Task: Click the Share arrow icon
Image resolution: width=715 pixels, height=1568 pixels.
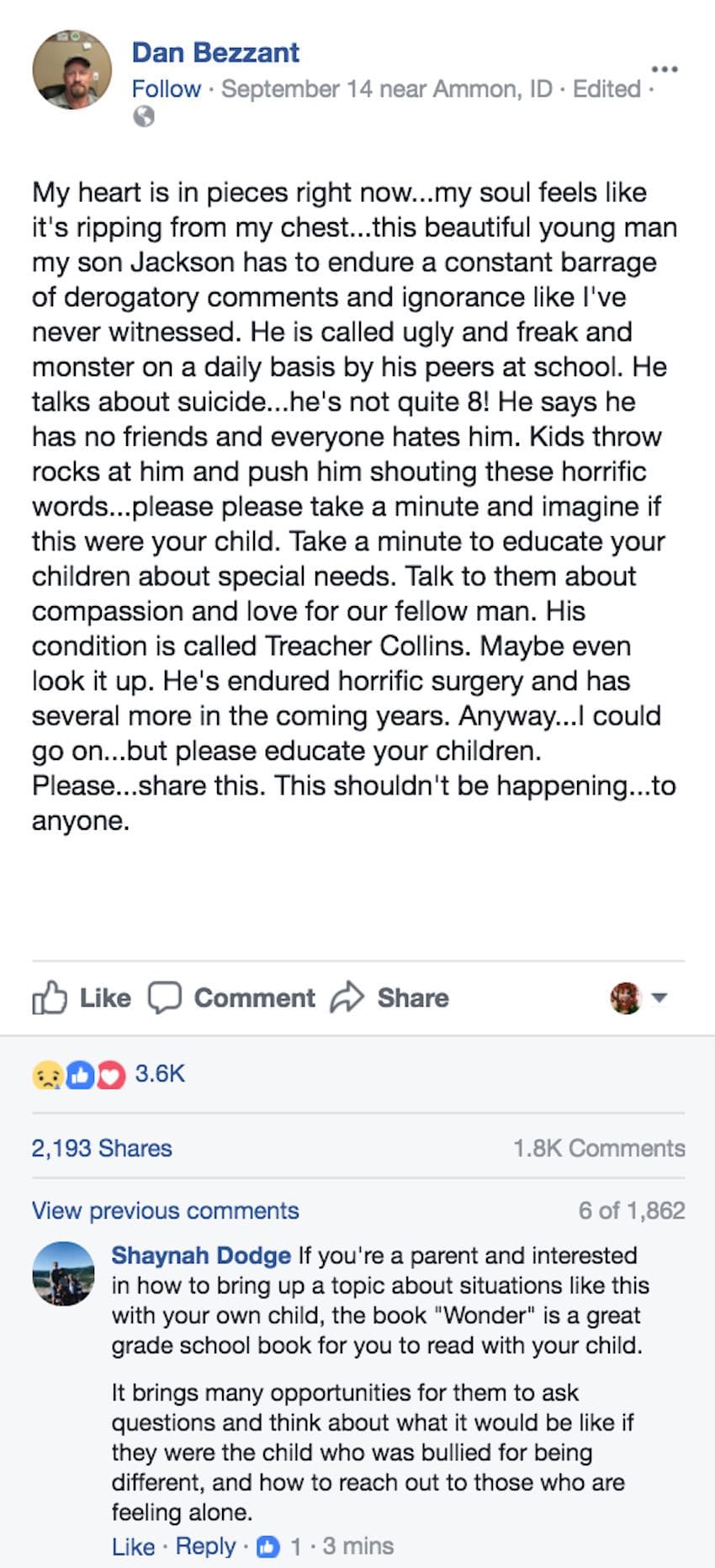Action: 347,997
